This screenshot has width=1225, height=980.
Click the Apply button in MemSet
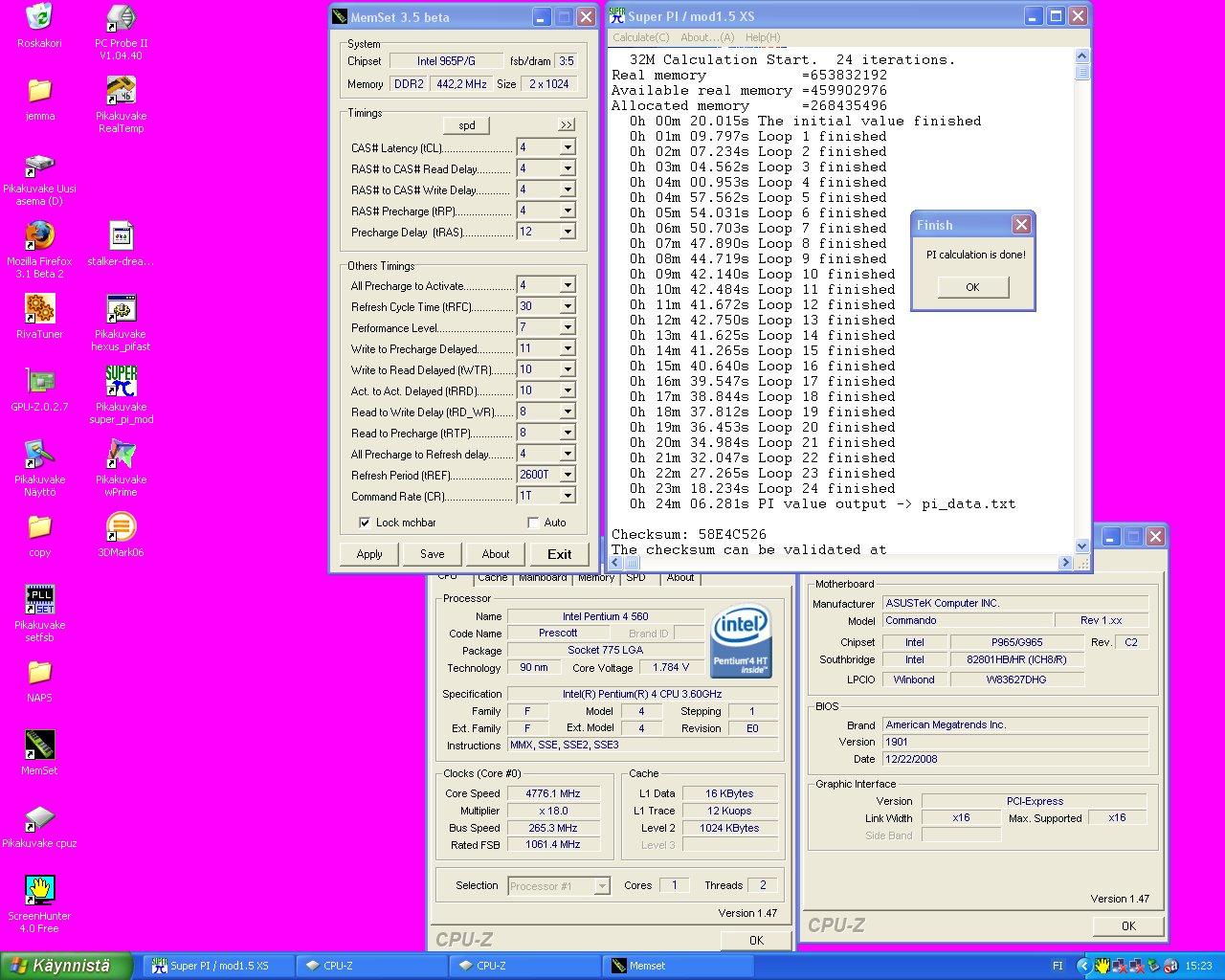[x=369, y=554]
